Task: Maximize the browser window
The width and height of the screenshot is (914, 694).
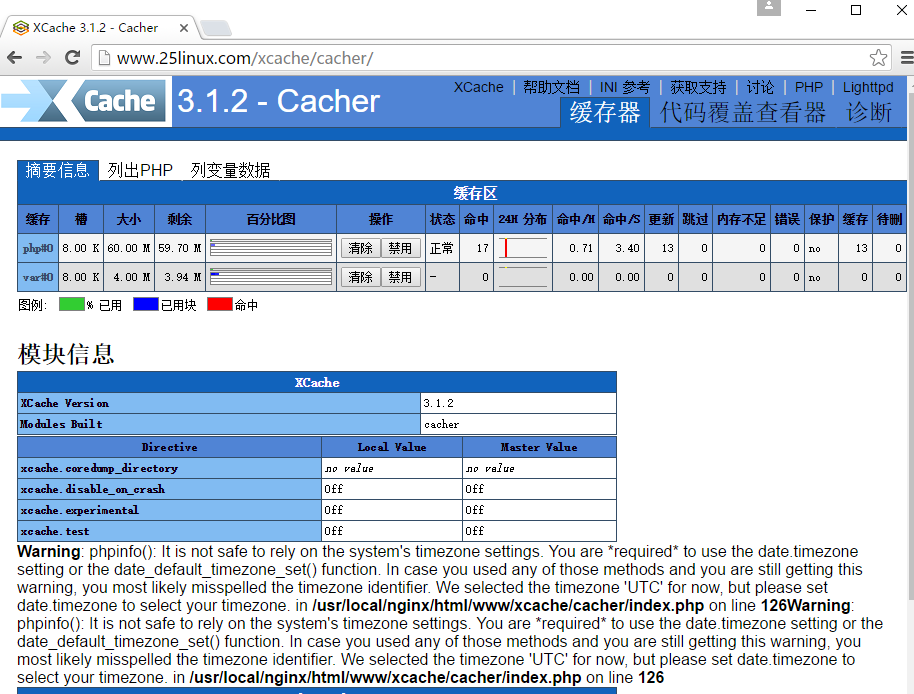Action: (856, 10)
